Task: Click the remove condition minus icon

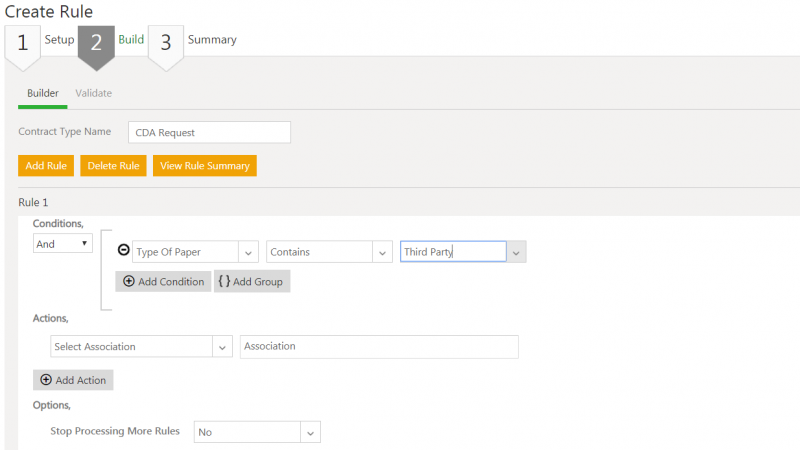Action: pos(124,252)
